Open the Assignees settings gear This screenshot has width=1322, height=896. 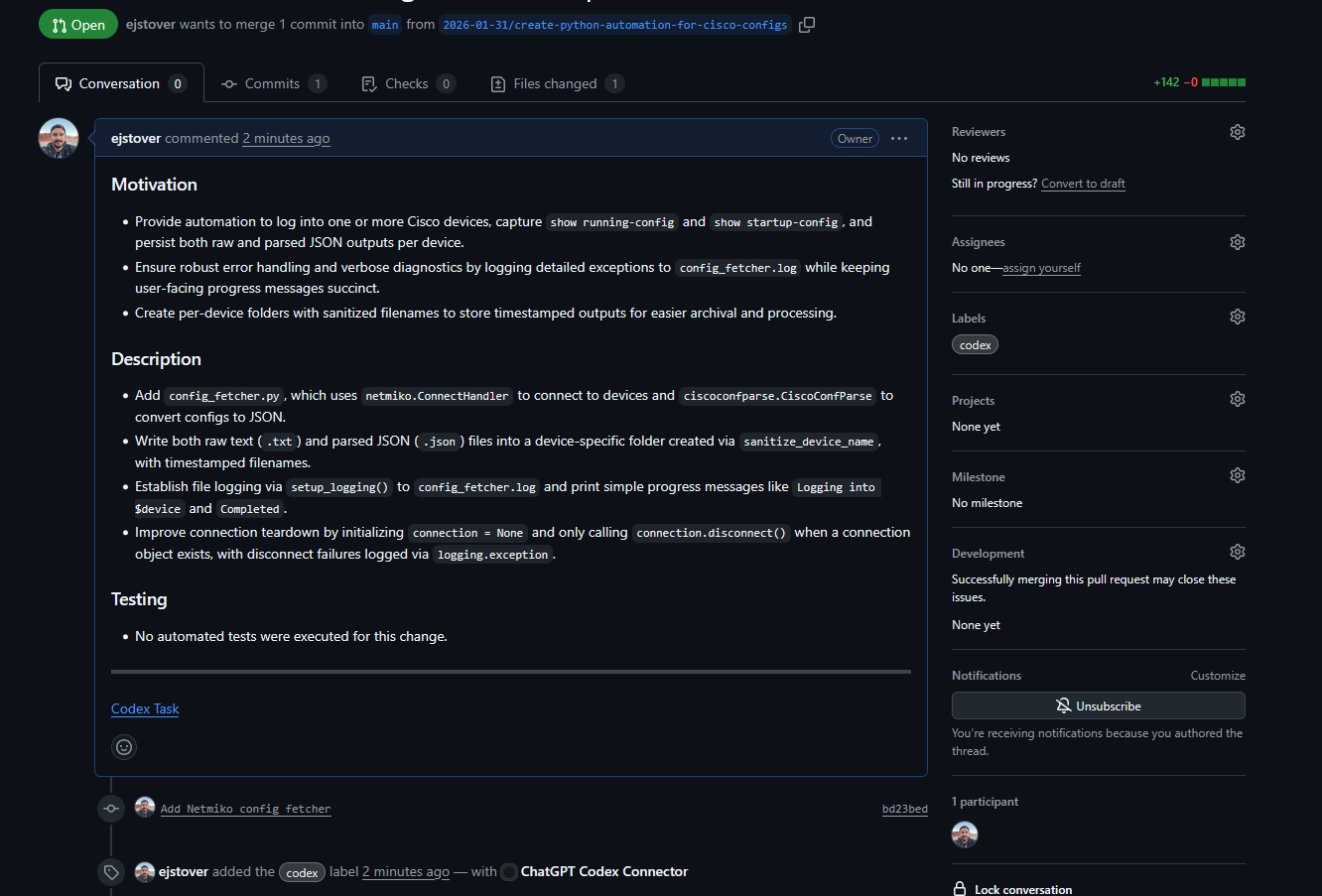1237,241
